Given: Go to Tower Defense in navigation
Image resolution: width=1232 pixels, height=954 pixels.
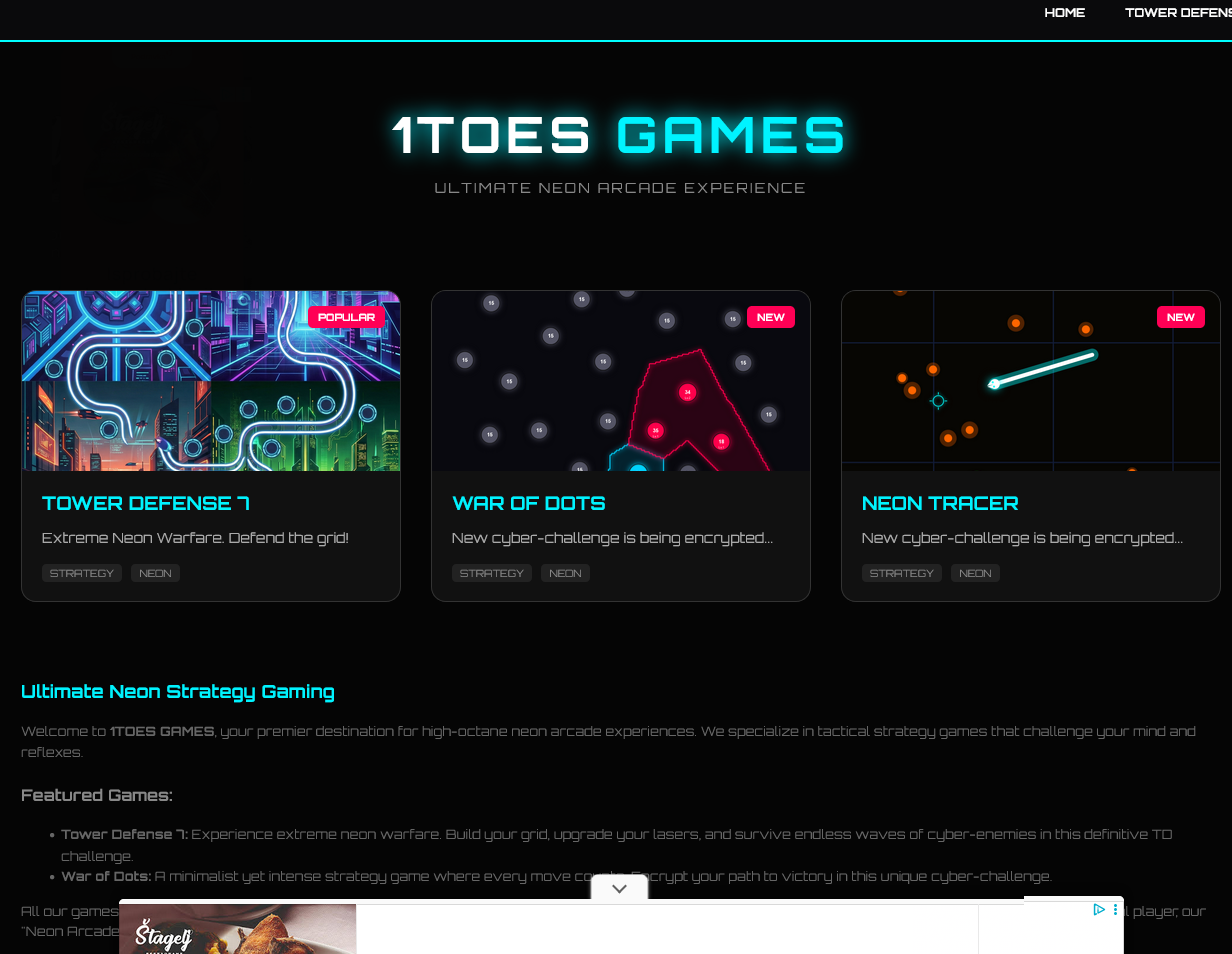Looking at the screenshot, I should click(1177, 13).
